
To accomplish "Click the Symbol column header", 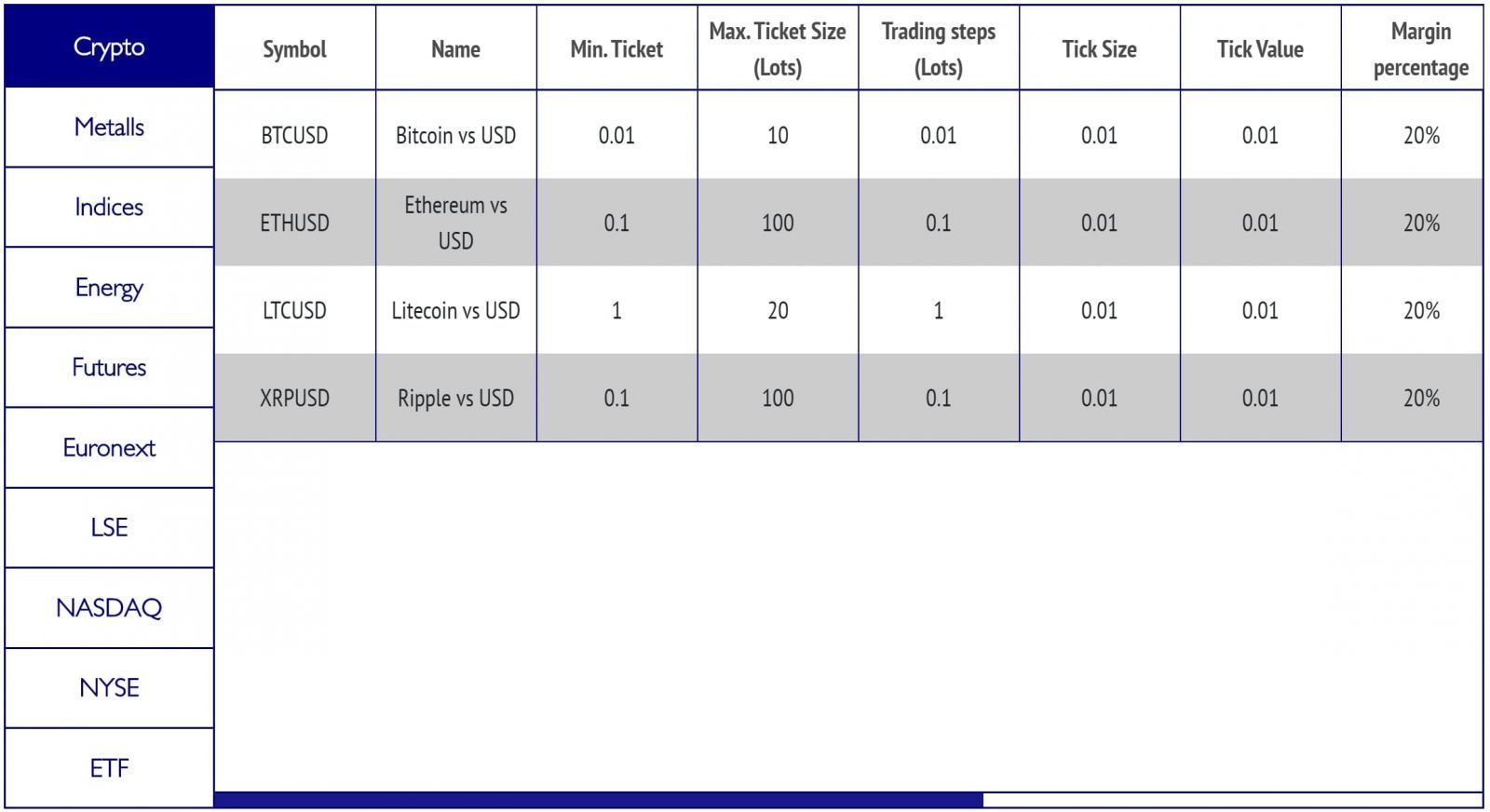I will coord(294,49).
